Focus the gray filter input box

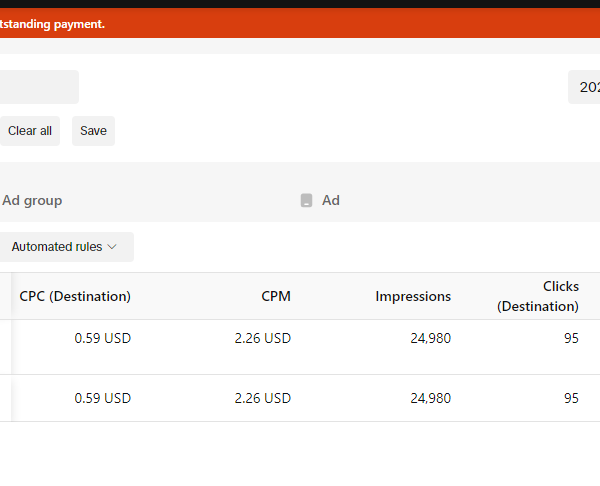click(39, 87)
